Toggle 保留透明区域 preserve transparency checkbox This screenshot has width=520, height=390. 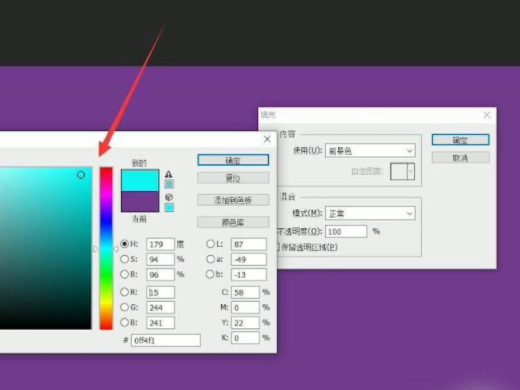coord(277,247)
